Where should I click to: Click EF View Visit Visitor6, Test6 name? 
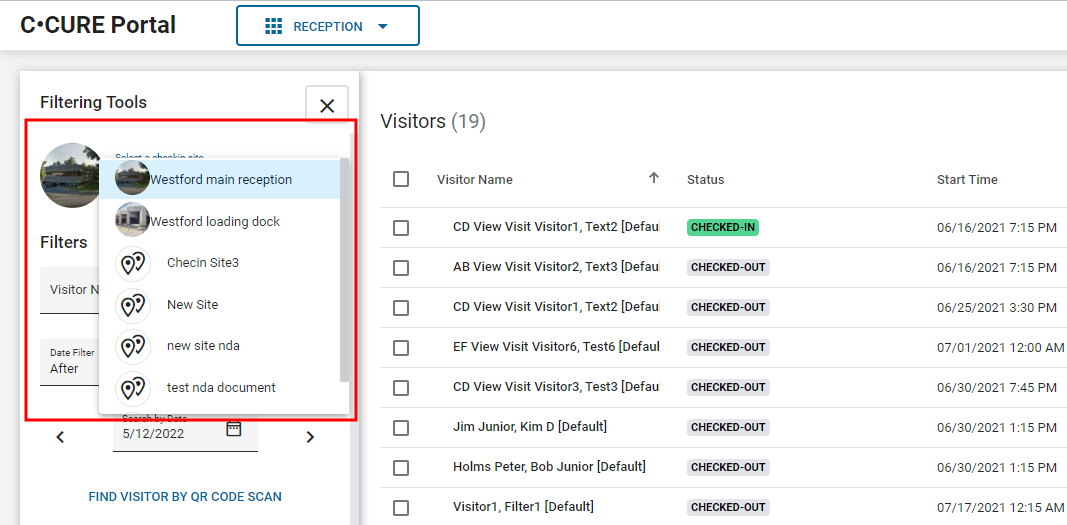click(556, 347)
